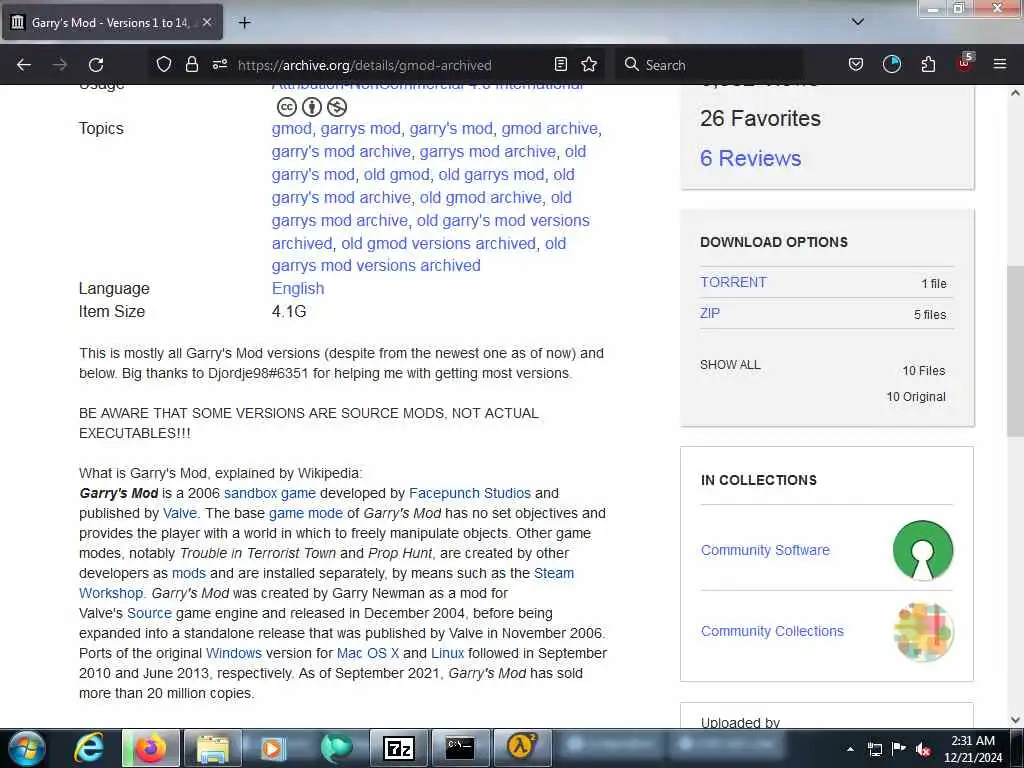Screen dimensions: 1024x768
Task: Follow the Windows version link
Action: (234, 653)
